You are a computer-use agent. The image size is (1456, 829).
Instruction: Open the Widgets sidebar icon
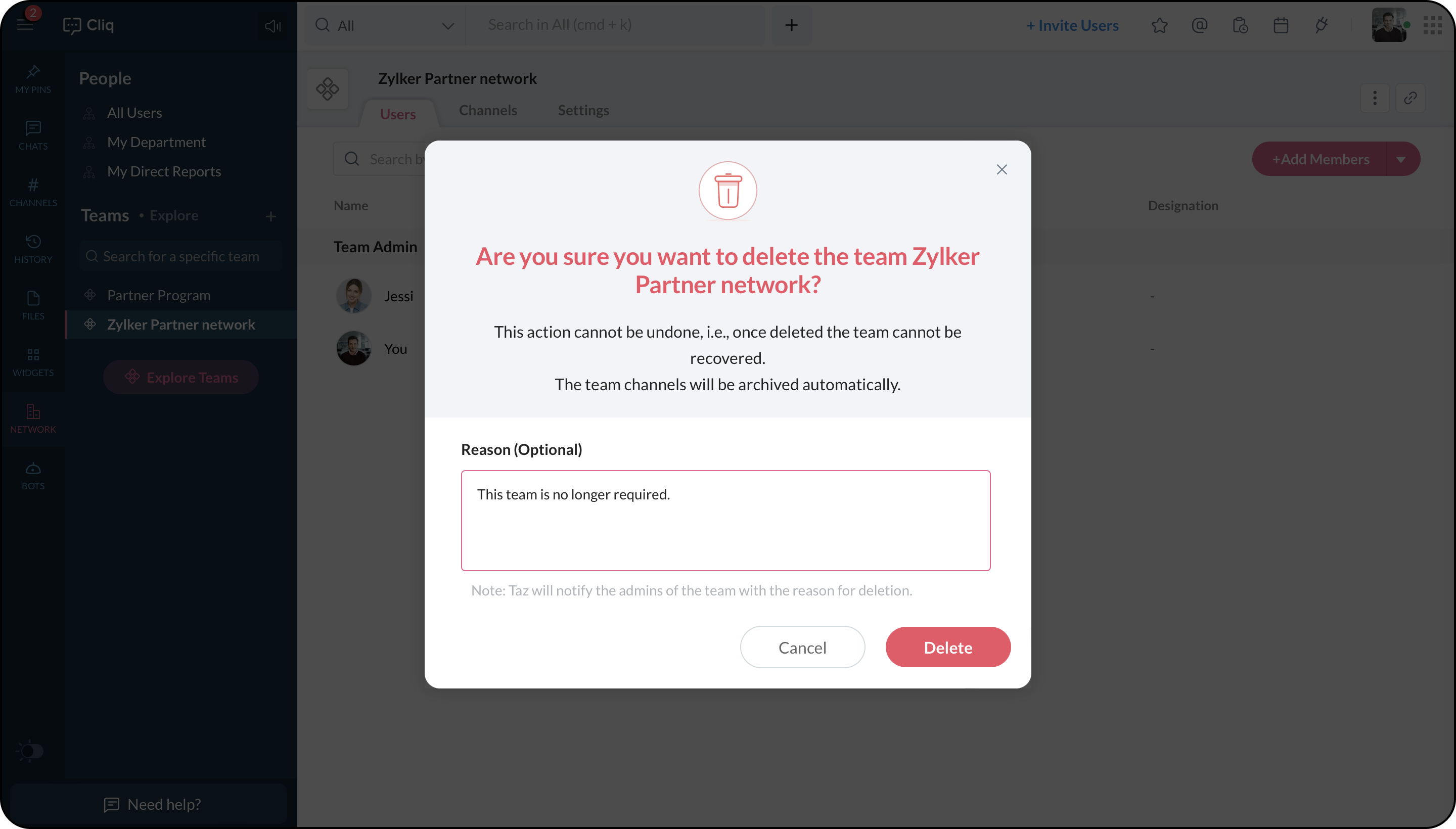point(33,362)
